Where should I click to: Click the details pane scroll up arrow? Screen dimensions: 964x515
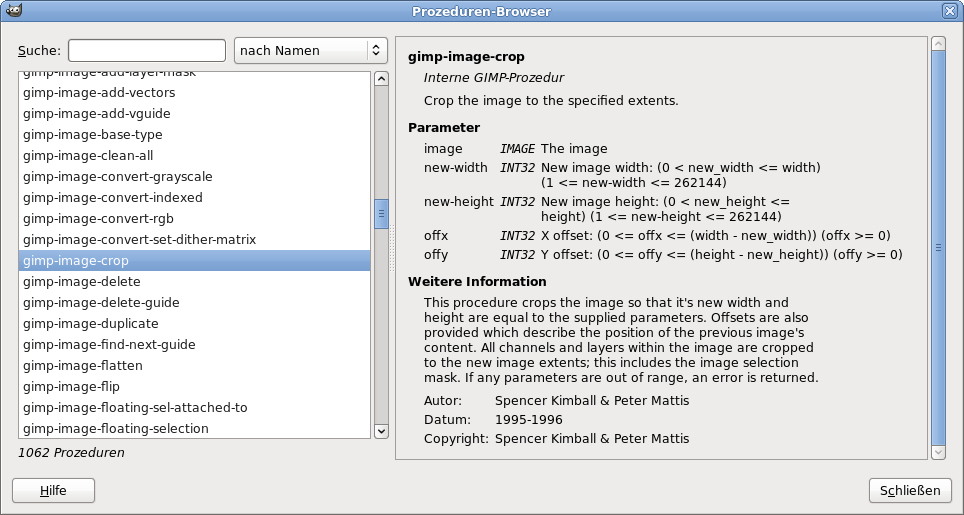(938, 44)
